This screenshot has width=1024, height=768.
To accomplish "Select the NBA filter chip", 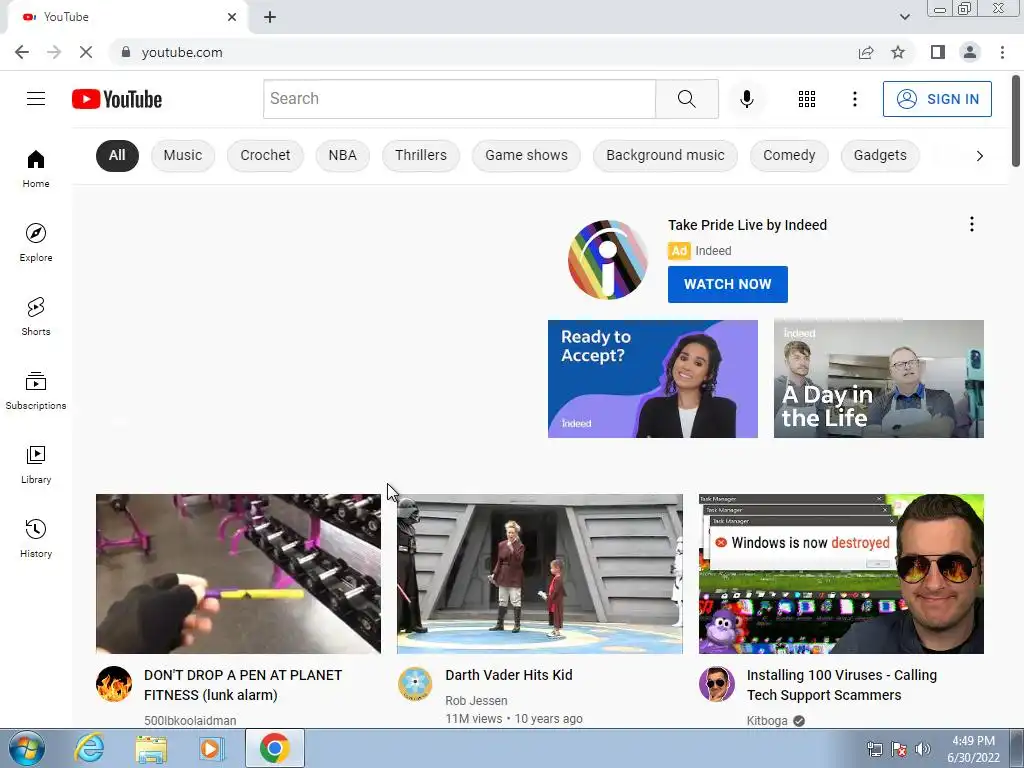I will coord(343,155).
